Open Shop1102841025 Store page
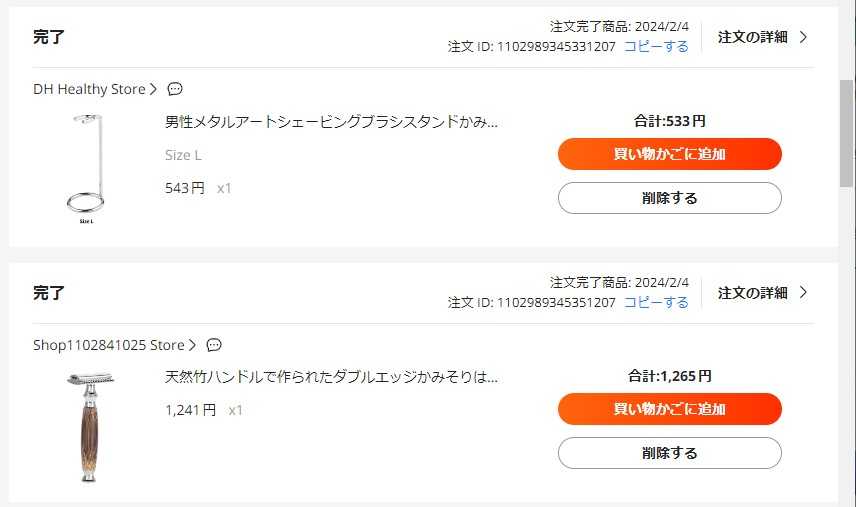The height and width of the screenshot is (507, 856). pos(108,345)
